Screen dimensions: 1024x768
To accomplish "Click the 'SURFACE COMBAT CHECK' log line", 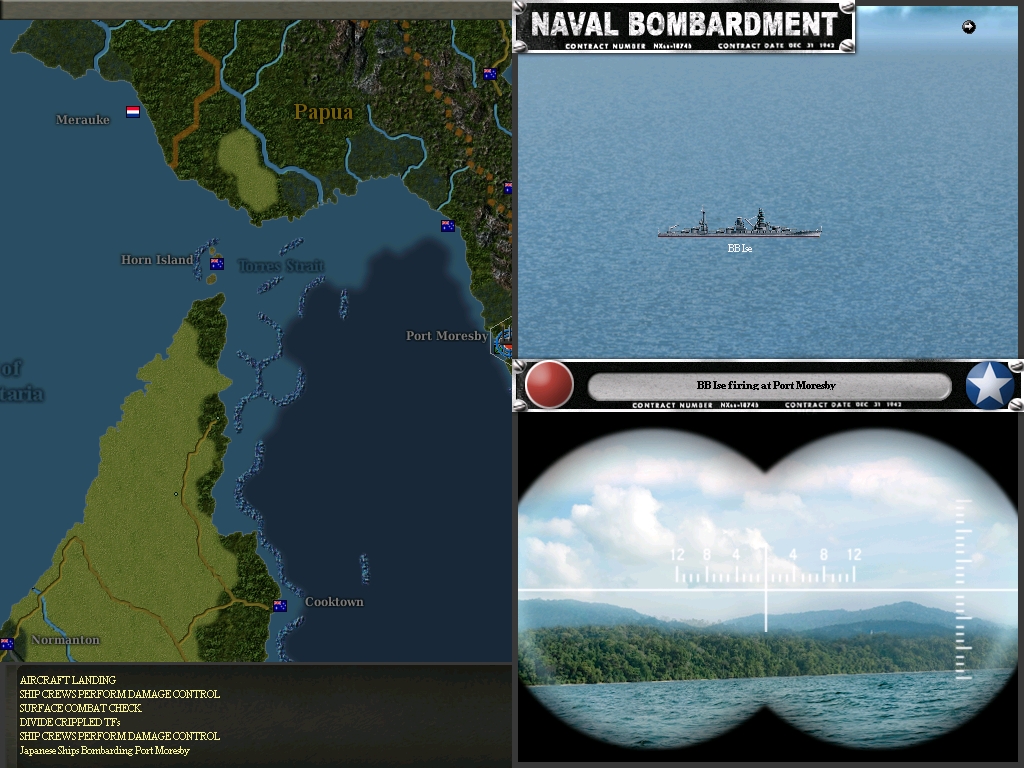I will click(80, 708).
